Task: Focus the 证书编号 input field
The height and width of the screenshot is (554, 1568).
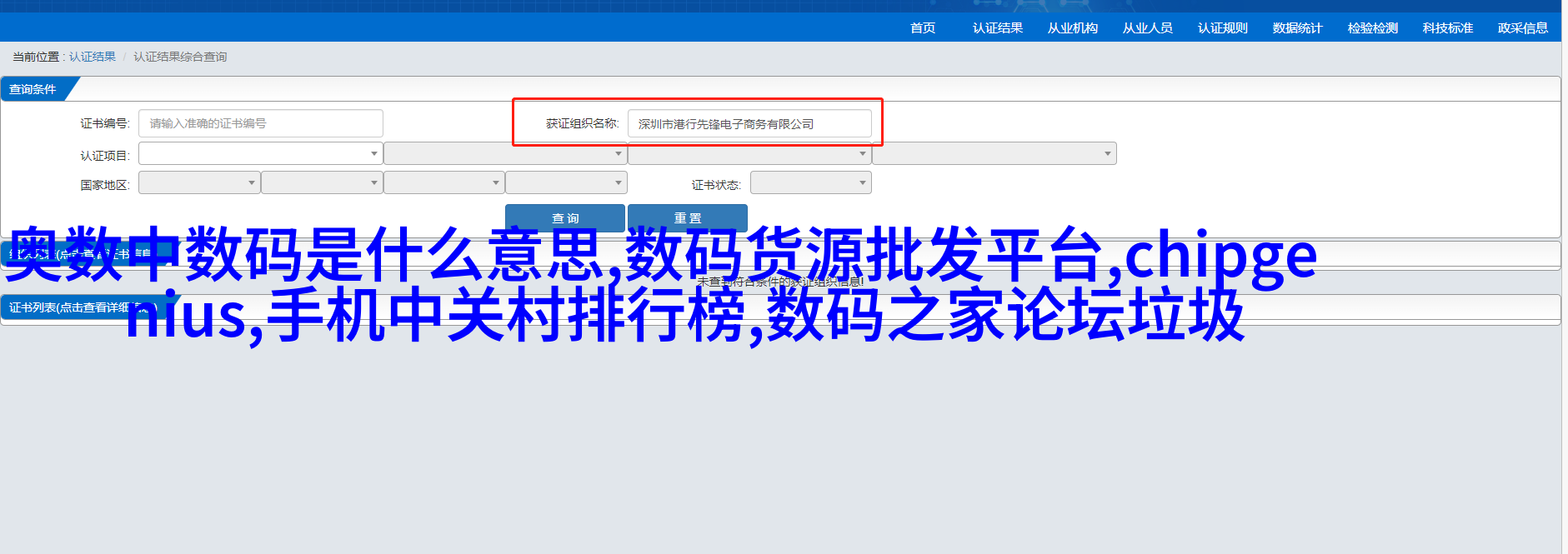Action: click(x=261, y=123)
